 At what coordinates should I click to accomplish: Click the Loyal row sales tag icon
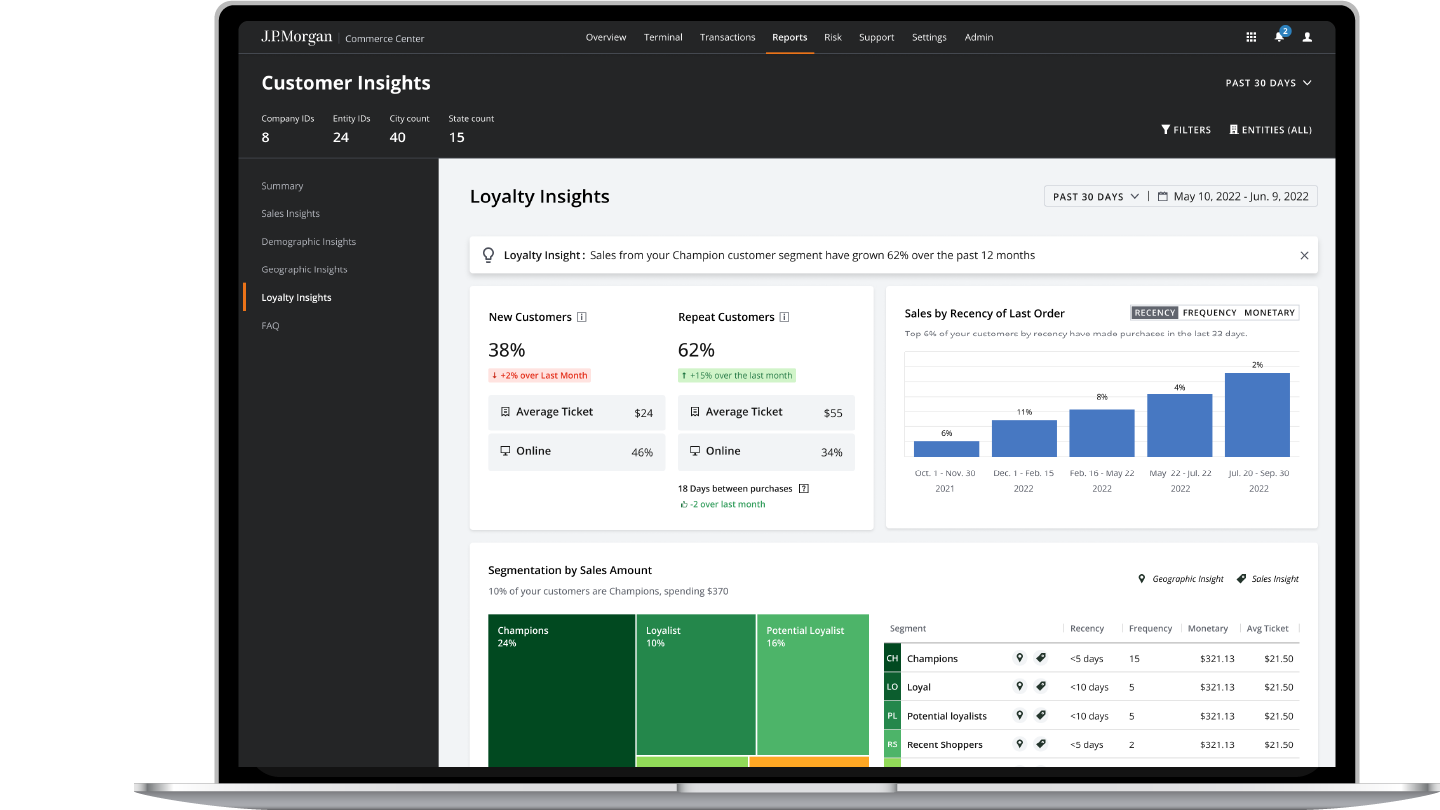tap(1041, 687)
